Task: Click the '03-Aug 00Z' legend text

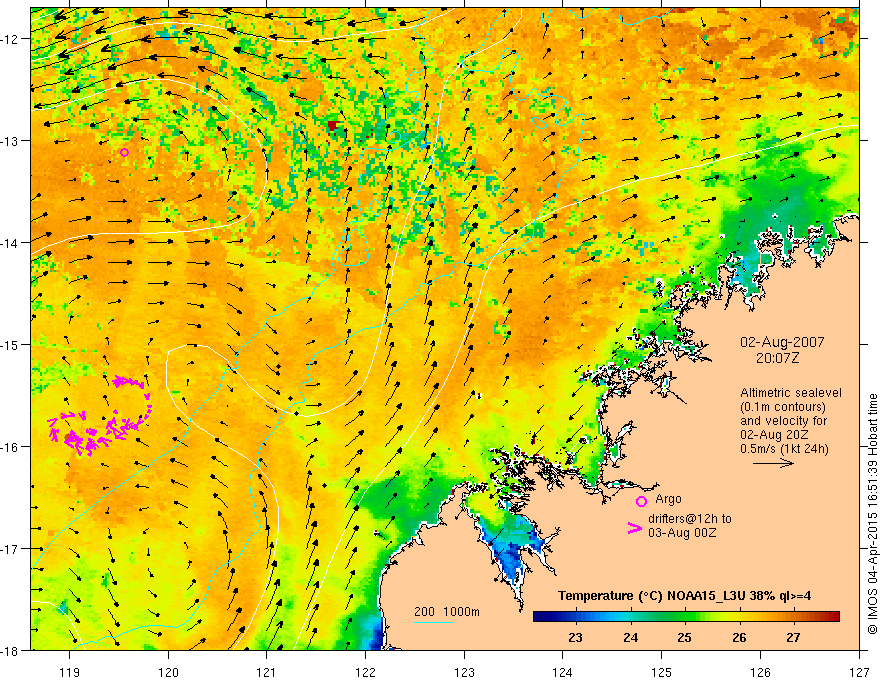Action: tap(682, 533)
